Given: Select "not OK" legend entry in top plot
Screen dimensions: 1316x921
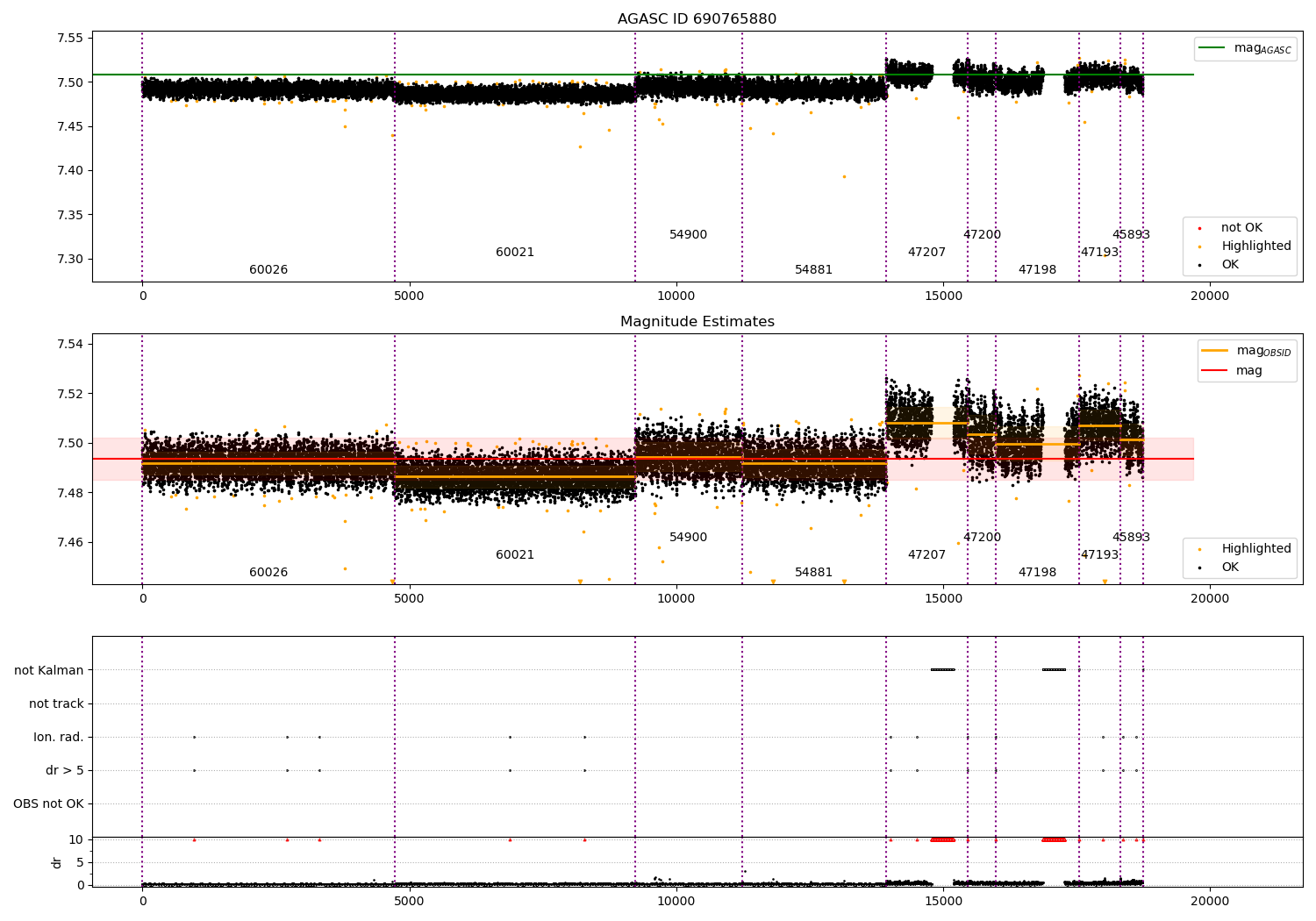Looking at the screenshot, I should 1241,228.
